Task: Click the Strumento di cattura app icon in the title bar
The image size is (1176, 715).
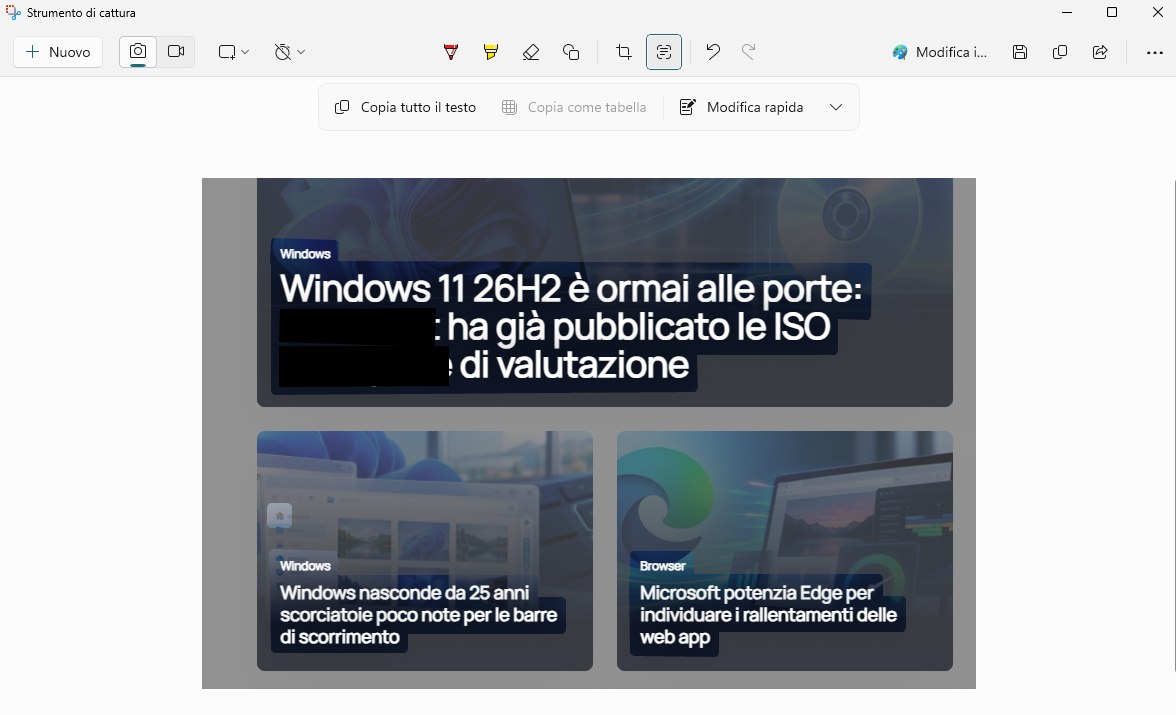Action: click(x=13, y=13)
